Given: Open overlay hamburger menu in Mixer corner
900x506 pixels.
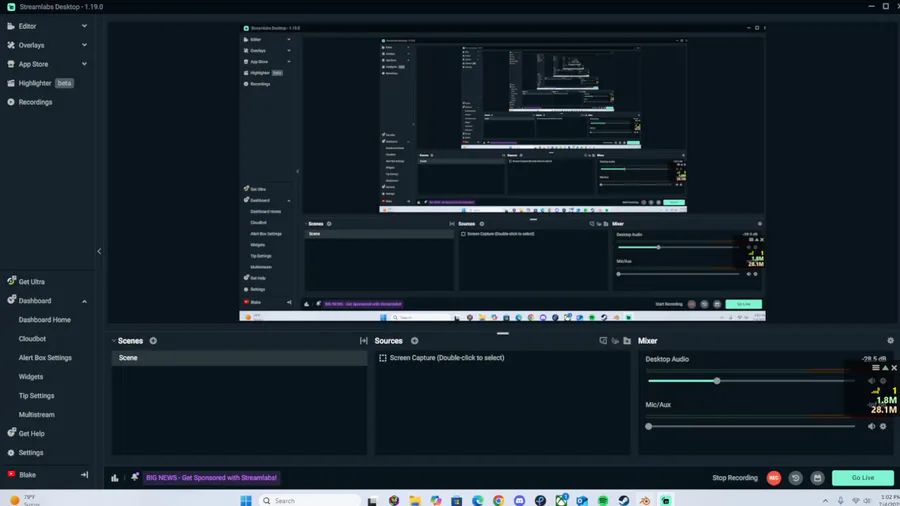Looking at the screenshot, I should [875, 368].
